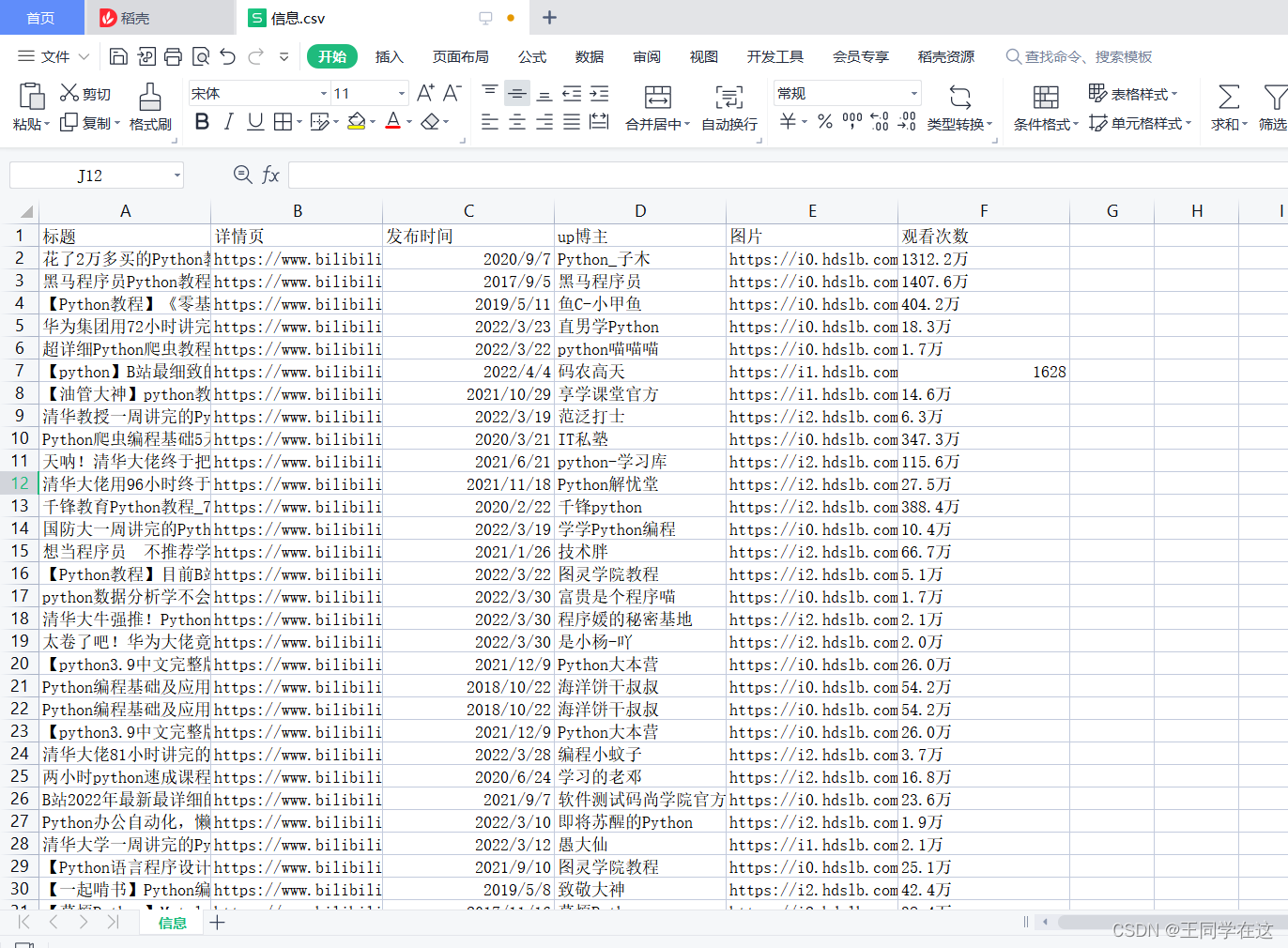
Task: Click the eraser clear formatting icon
Action: [430, 122]
